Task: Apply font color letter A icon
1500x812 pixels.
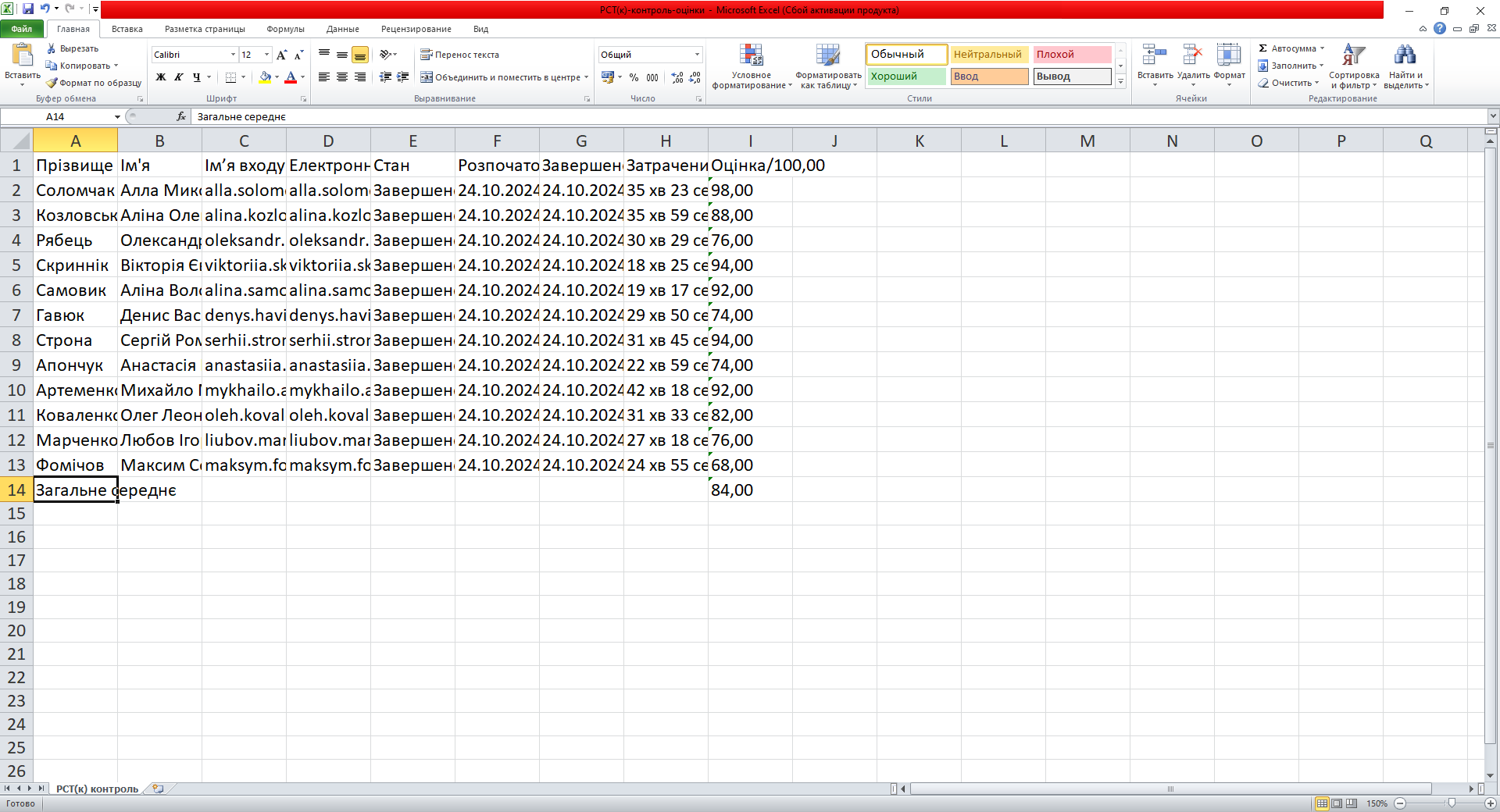Action: pyautogui.click(x=291, y=77)
